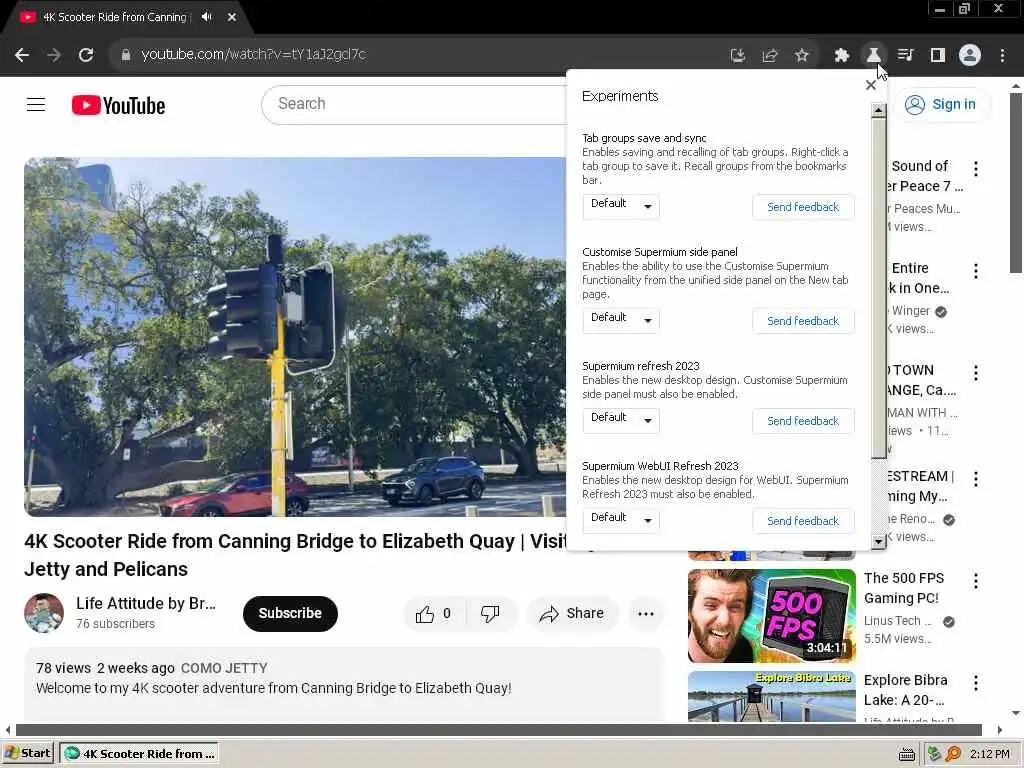The image size is (1024, 768).
Task: Close the 4K Scooter Ride tab
Action: tap(232, 17)
